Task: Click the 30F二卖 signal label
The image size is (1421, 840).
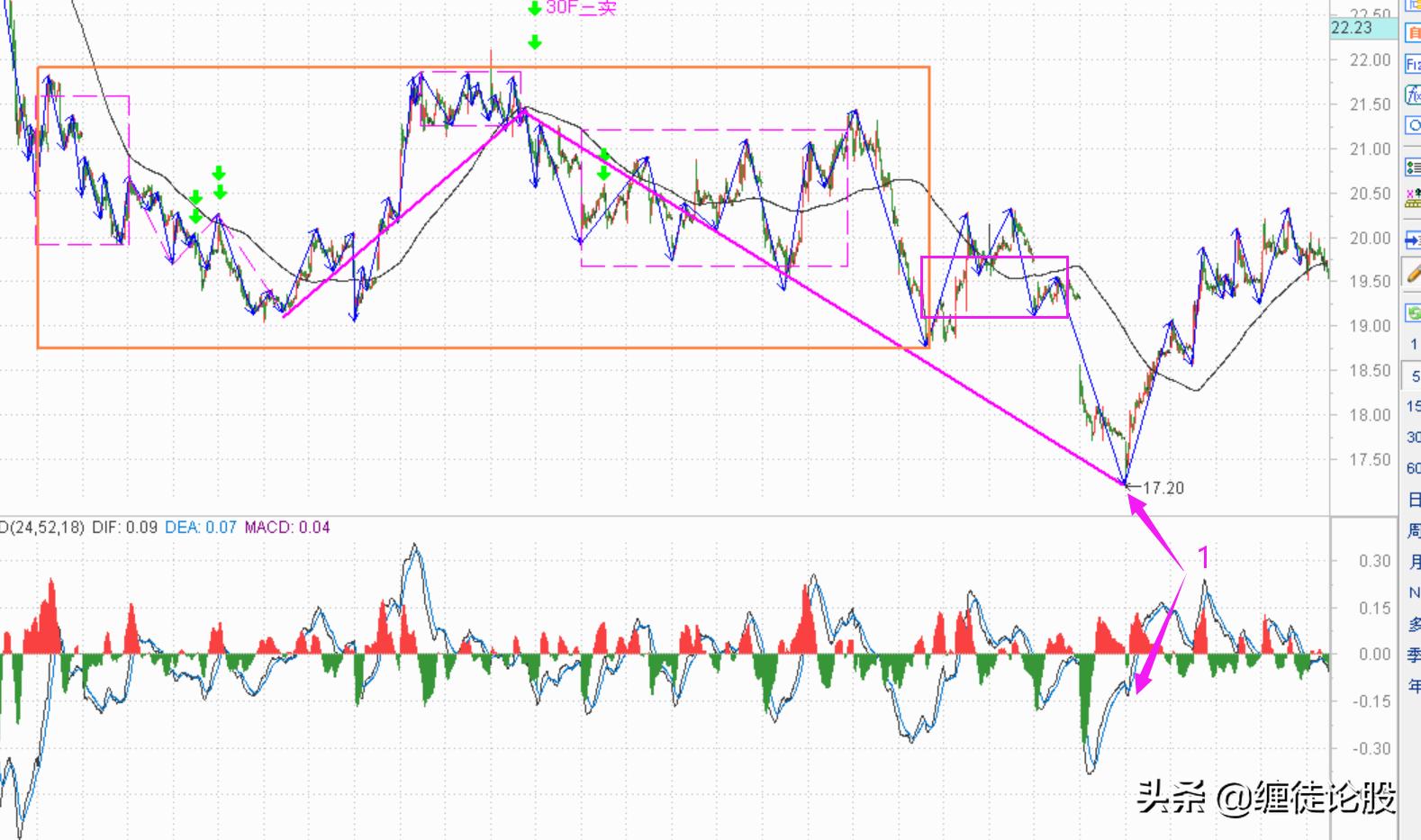Action: 581,8
